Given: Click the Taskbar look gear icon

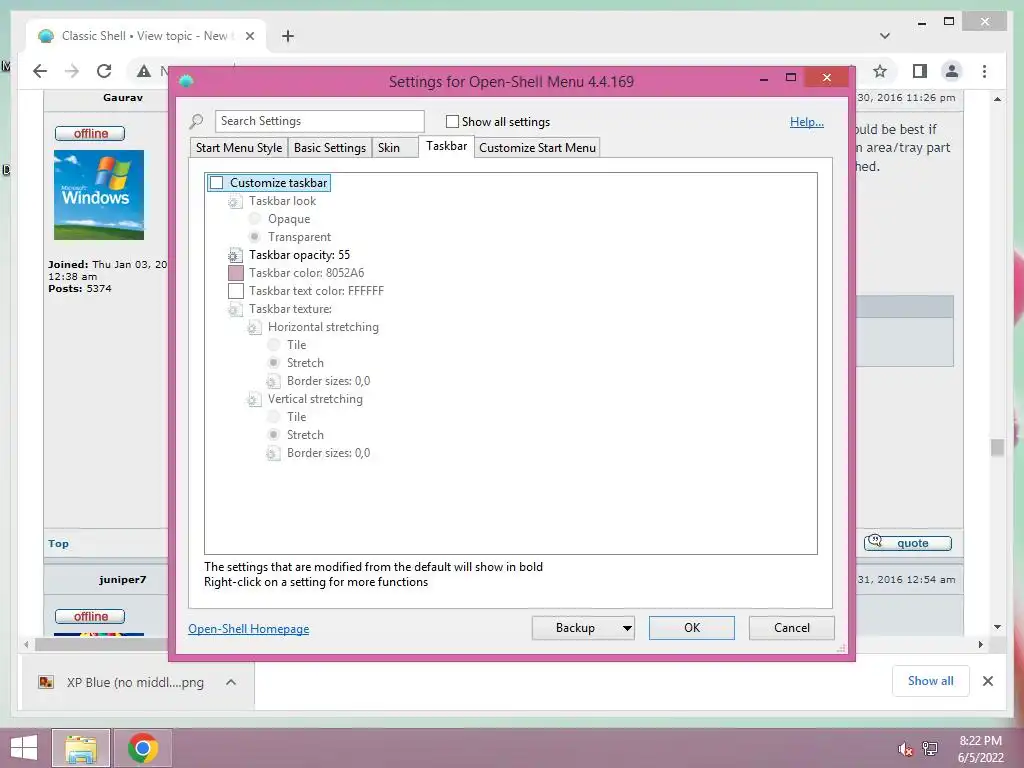Looking at the screenshot, I should 234,202.
